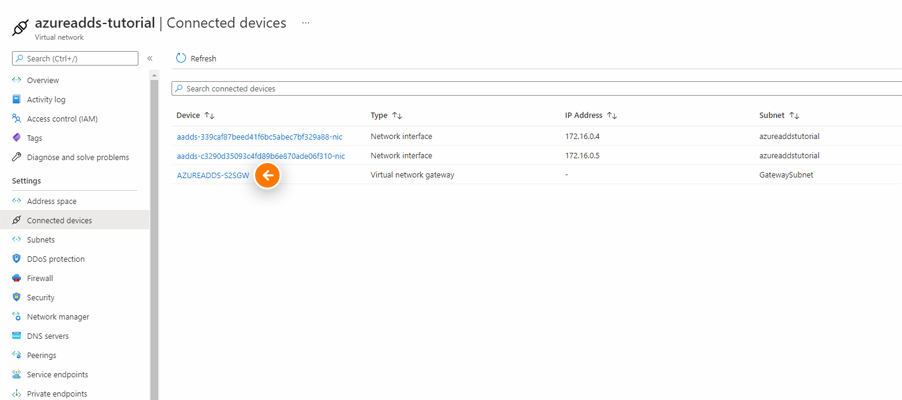Click the Connected devices plug icon in sidebar
This screenshot has height=400, width=902.
pos(17,220)
